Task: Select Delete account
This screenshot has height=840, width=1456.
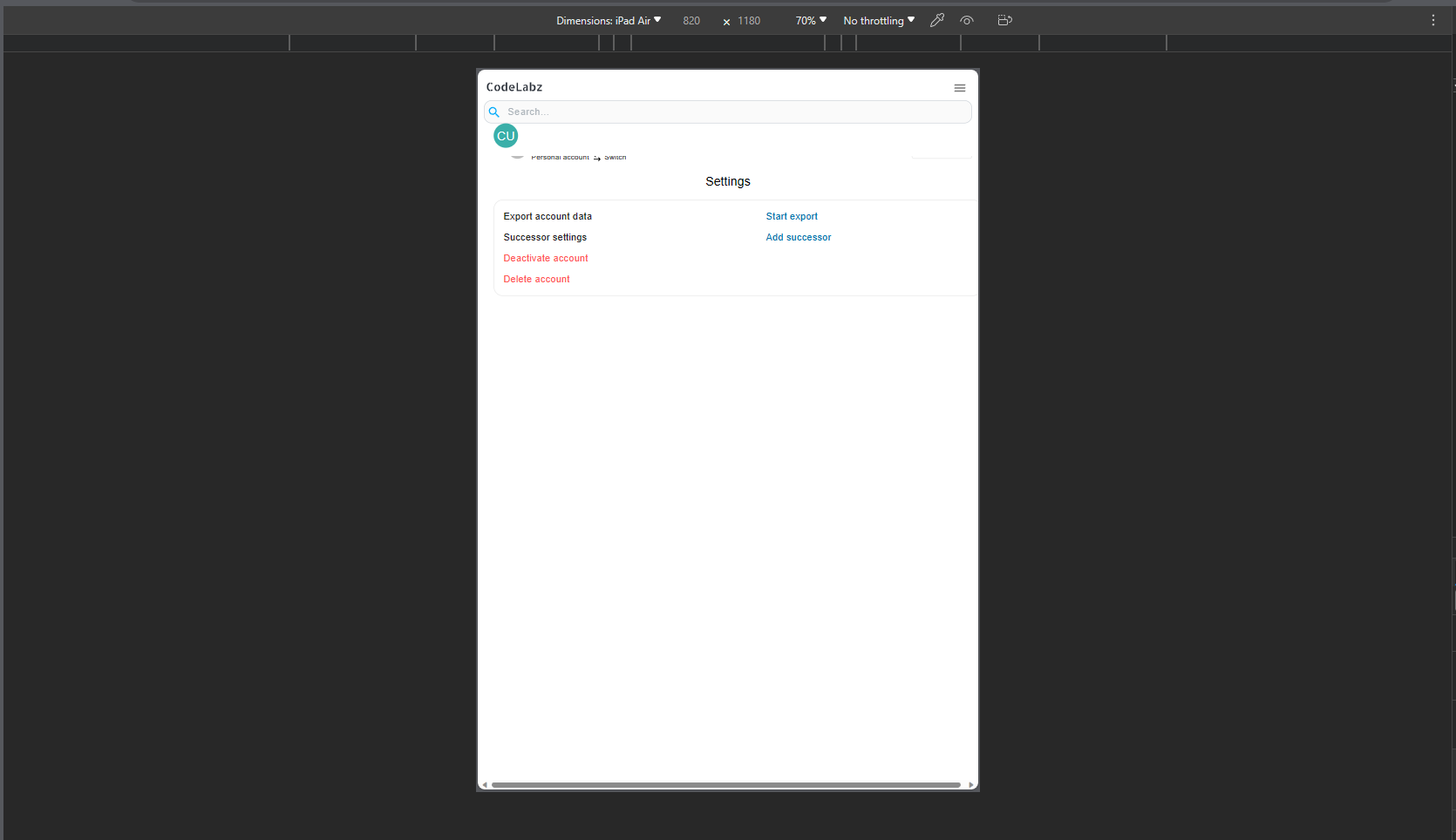Action: coord(536,279)
